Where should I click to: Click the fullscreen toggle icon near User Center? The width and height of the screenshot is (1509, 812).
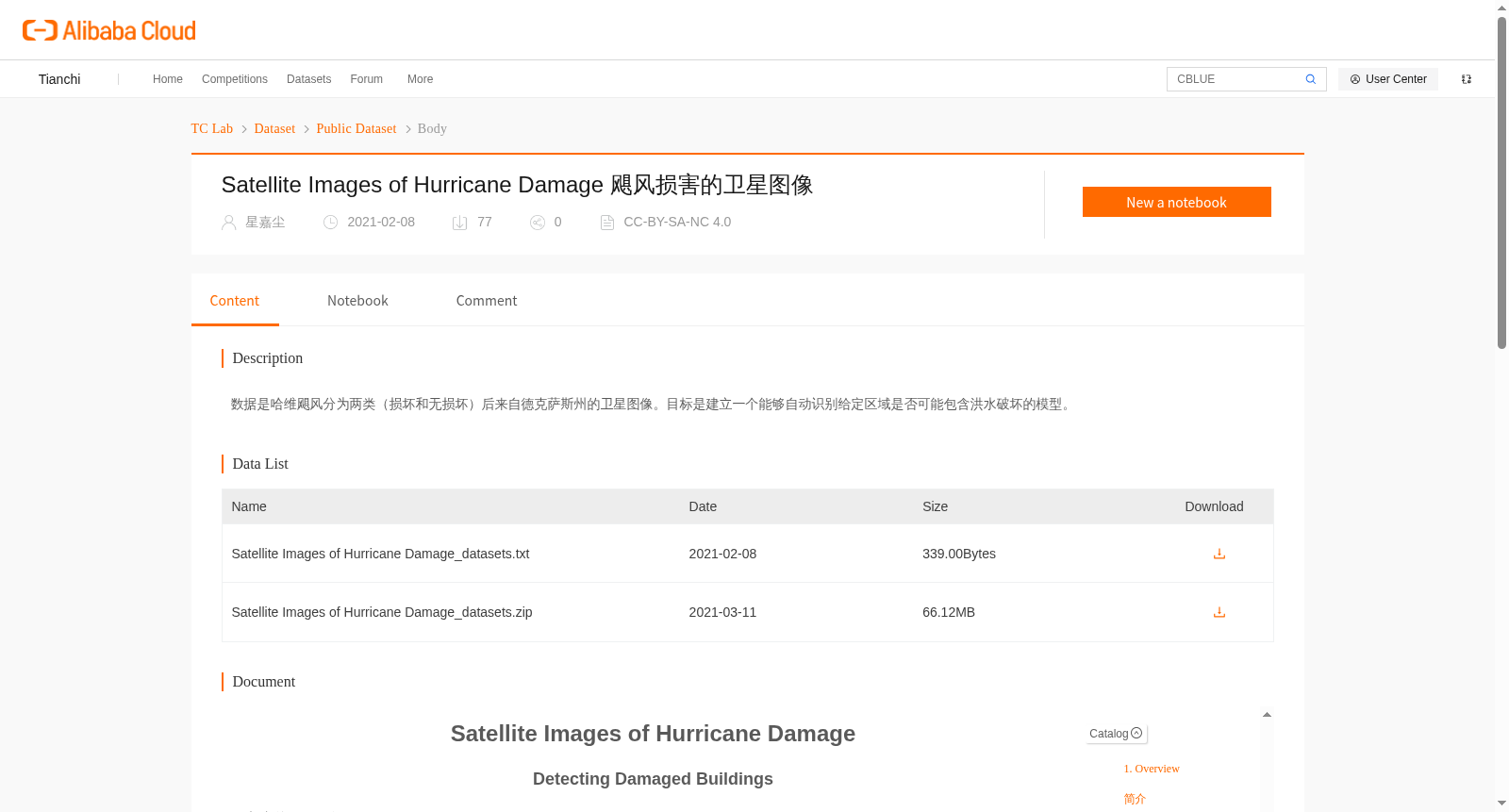click(1467, 79)
